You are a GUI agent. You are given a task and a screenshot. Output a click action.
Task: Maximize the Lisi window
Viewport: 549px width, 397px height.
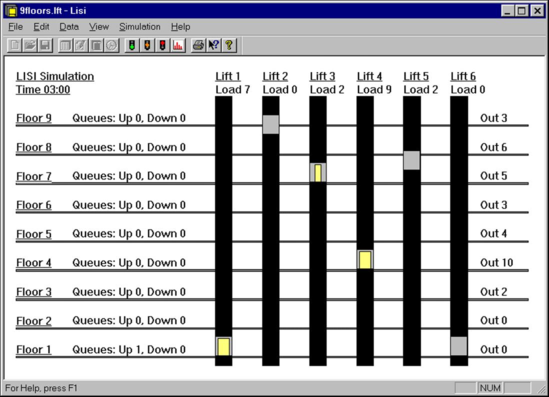click(x=522, y=11)
